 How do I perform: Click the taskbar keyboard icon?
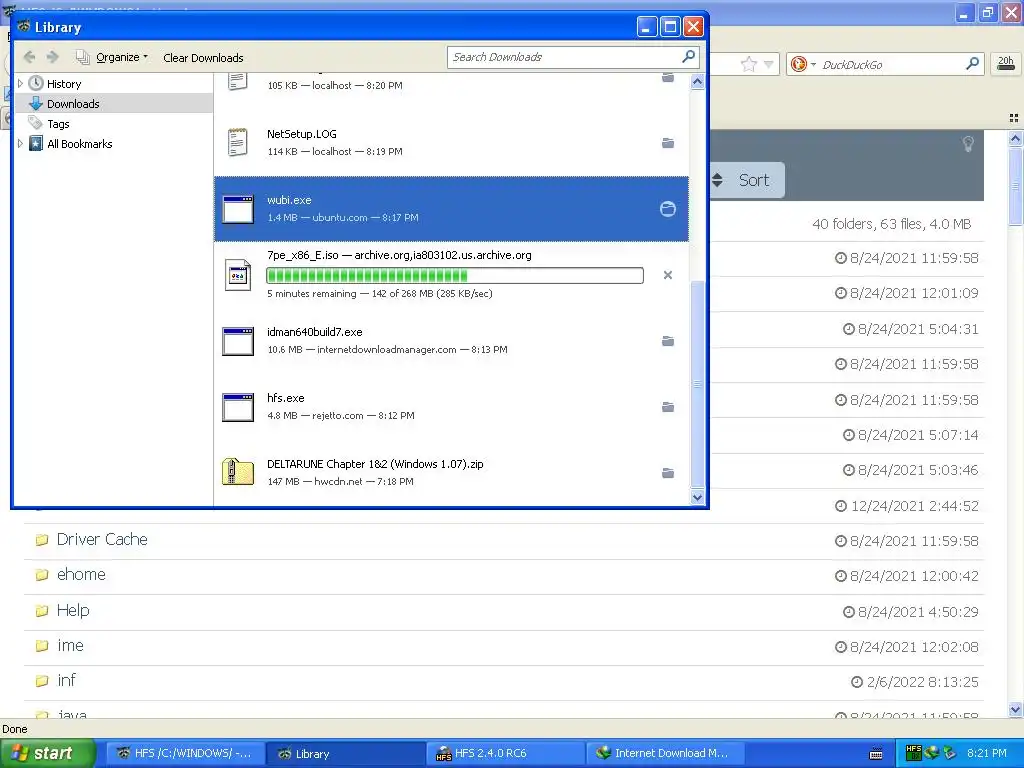click(x=876, y=754)
